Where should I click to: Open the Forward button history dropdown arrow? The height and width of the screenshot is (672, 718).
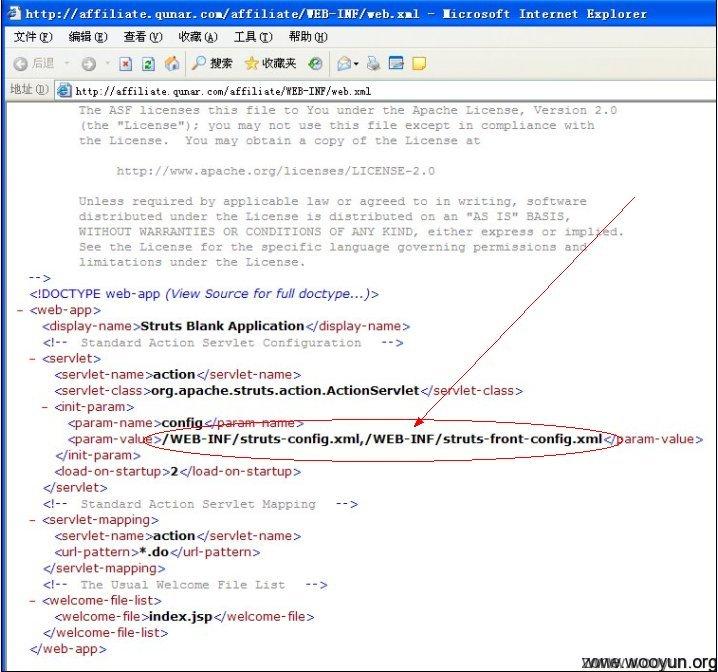(107, 64)
